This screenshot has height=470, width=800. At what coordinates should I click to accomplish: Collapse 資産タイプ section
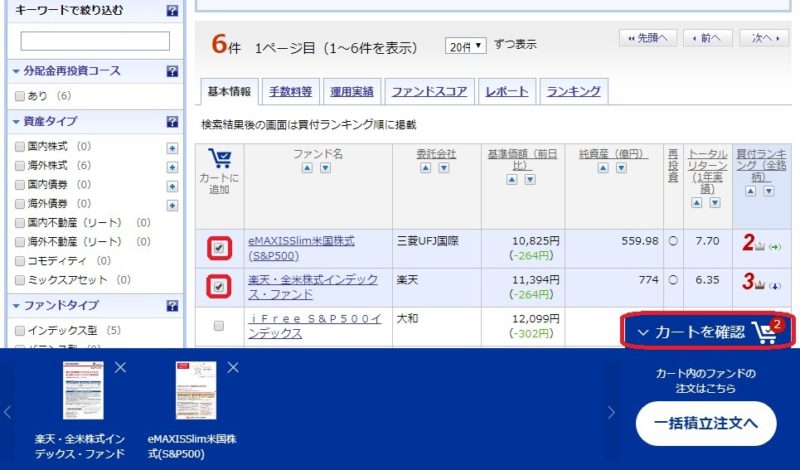click(16, 122)
